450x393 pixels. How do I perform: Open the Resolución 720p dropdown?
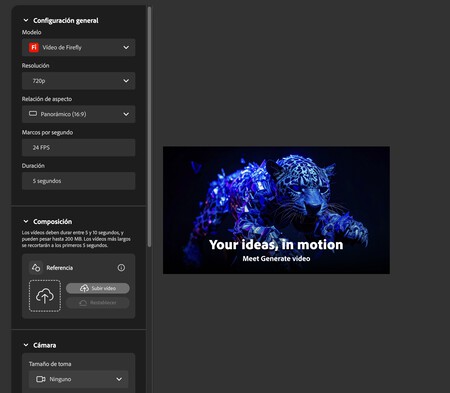click(x=79, y=81)
